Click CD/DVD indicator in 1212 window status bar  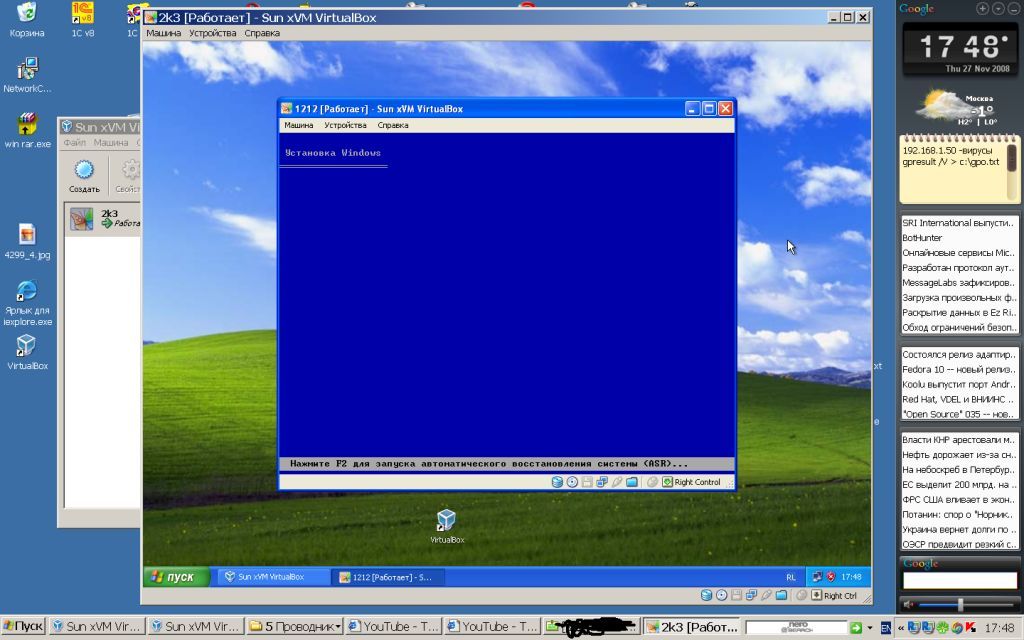point(572,482)
